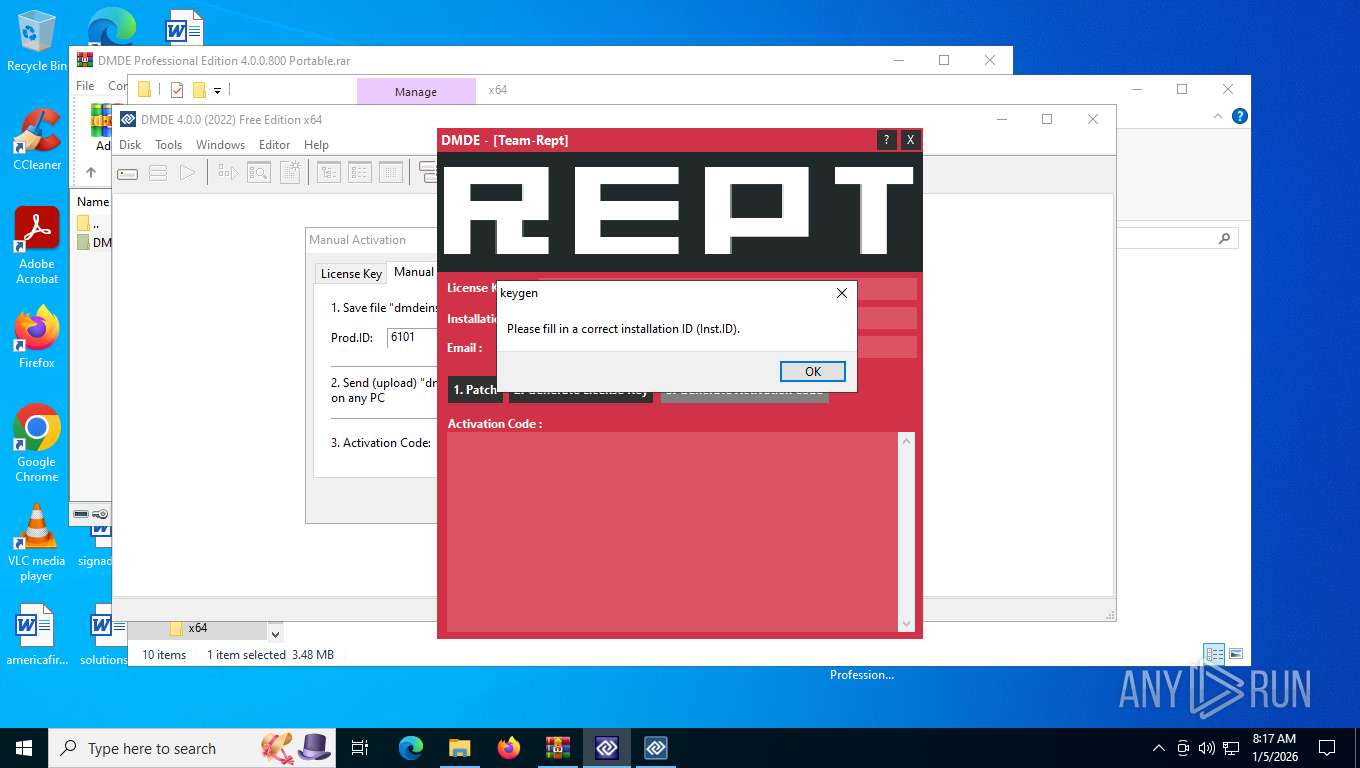Show hidden tray icons chevron
The width and height of the screenshot is (1360, 768).
tap(1159, 748)
